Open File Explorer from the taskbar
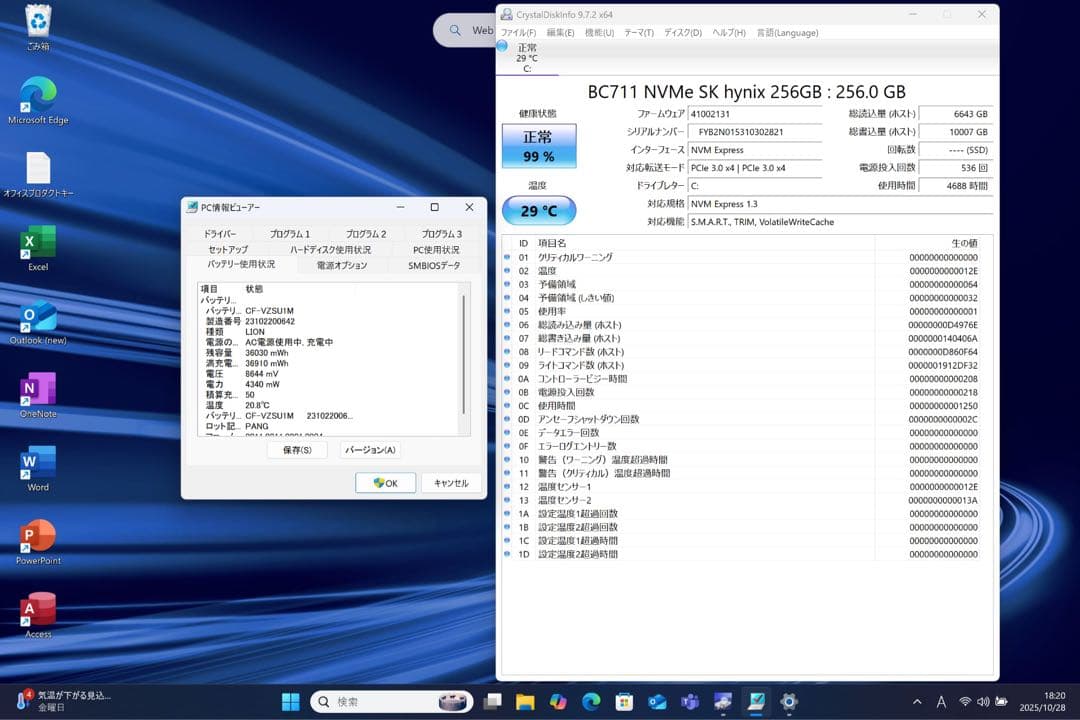Viewport: 1080px width, 720px height. tap(525, 701)
